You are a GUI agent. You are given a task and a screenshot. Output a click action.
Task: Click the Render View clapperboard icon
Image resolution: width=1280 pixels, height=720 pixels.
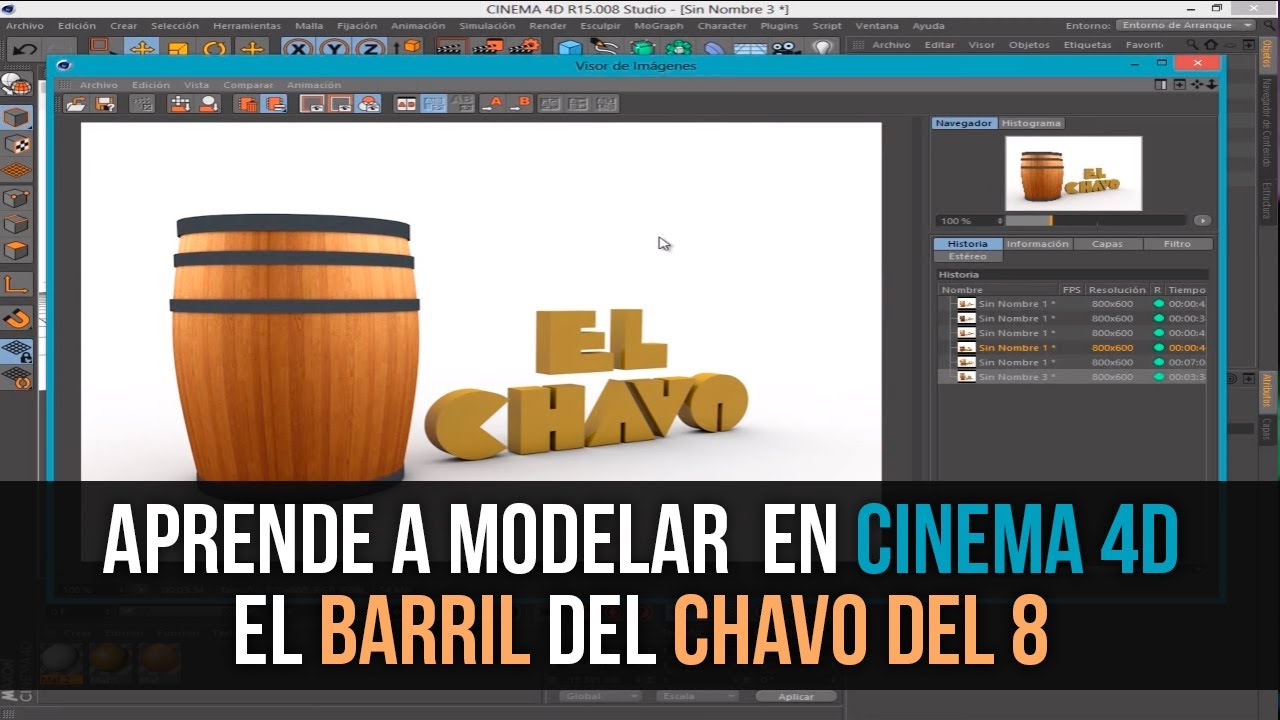pos(452,46)
